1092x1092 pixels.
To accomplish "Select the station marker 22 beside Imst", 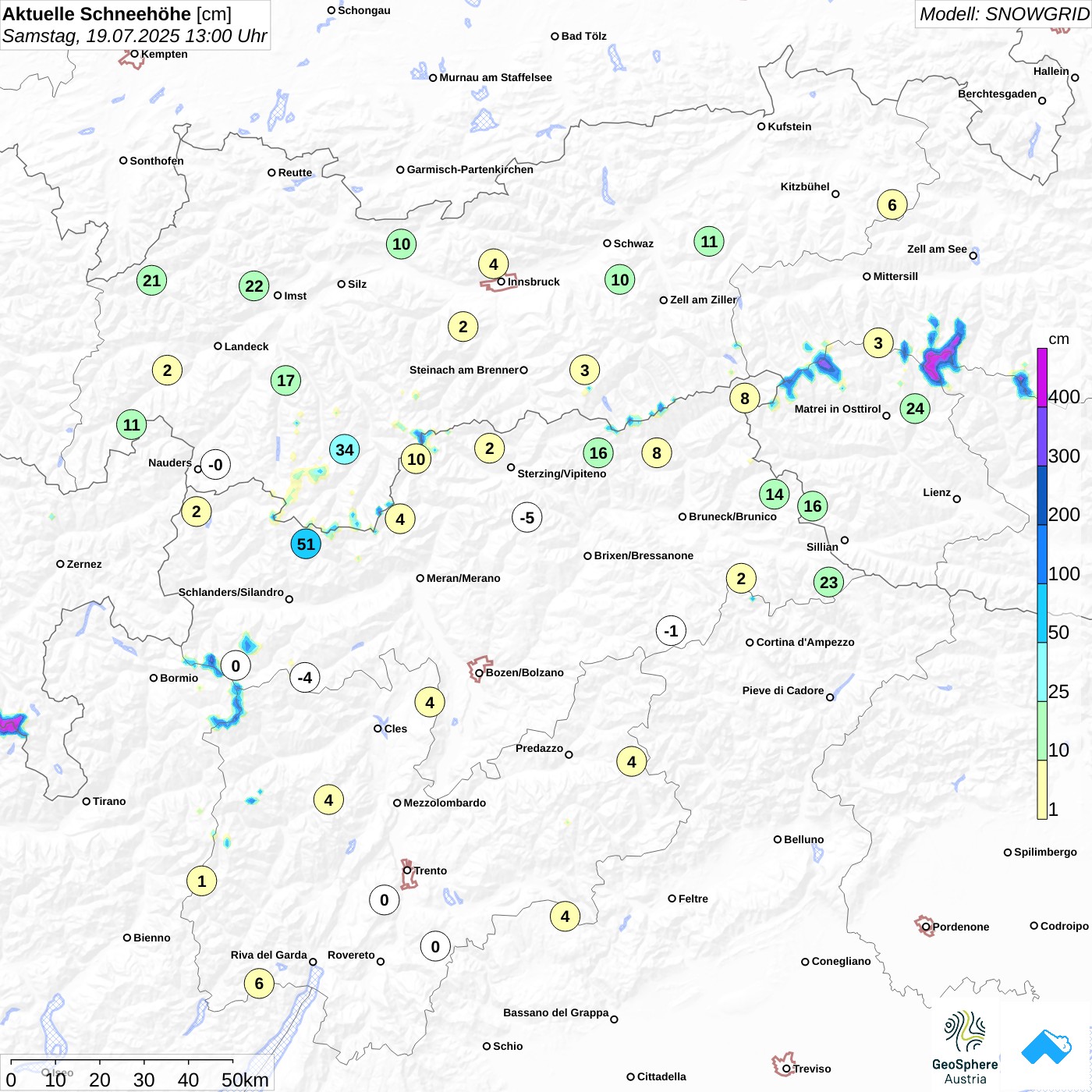I will point(254,285).
